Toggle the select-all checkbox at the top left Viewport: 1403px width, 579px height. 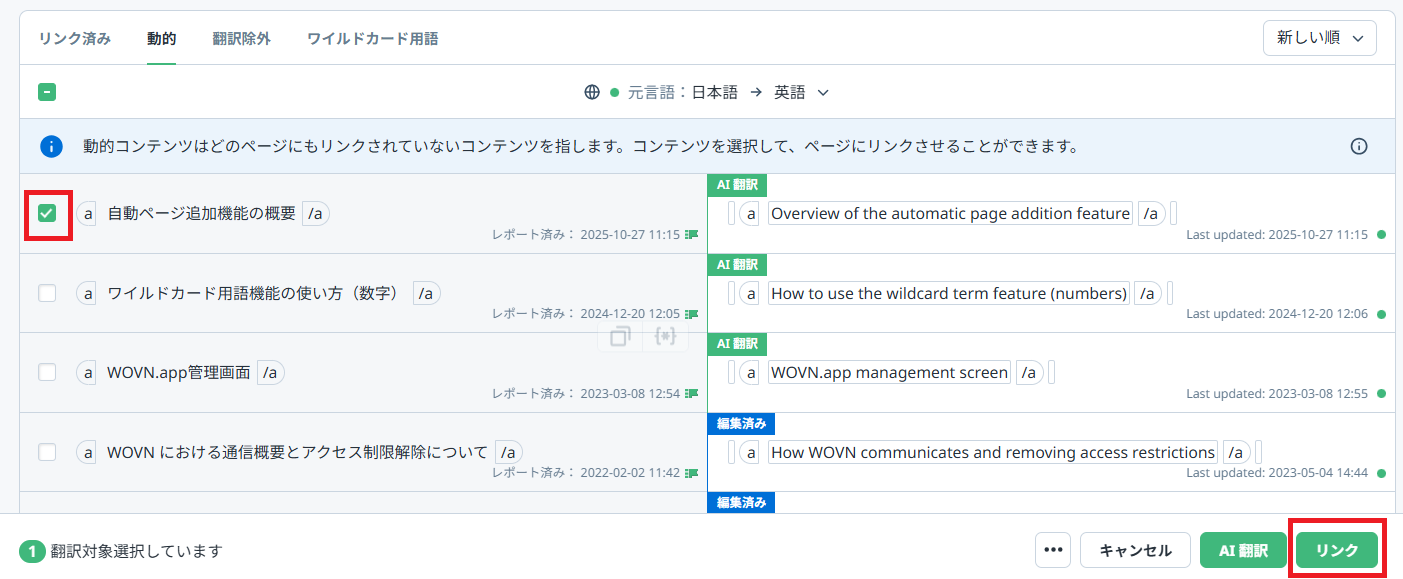(x=46, y=91)
